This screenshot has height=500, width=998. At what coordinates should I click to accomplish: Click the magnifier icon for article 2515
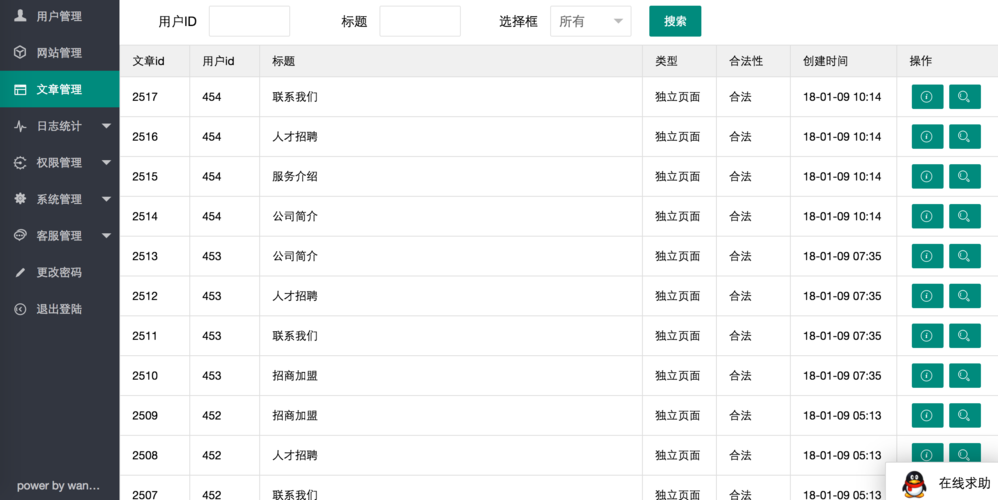coord(964,177)
